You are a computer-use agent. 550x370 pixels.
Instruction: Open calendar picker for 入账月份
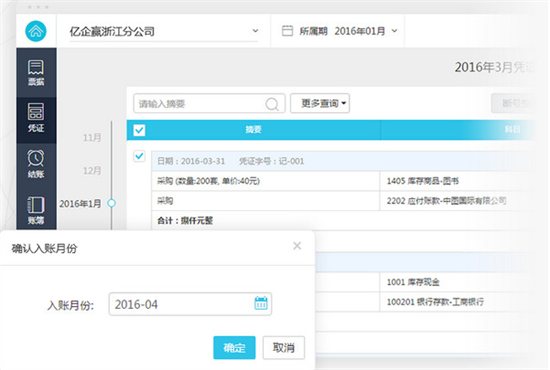261,303
